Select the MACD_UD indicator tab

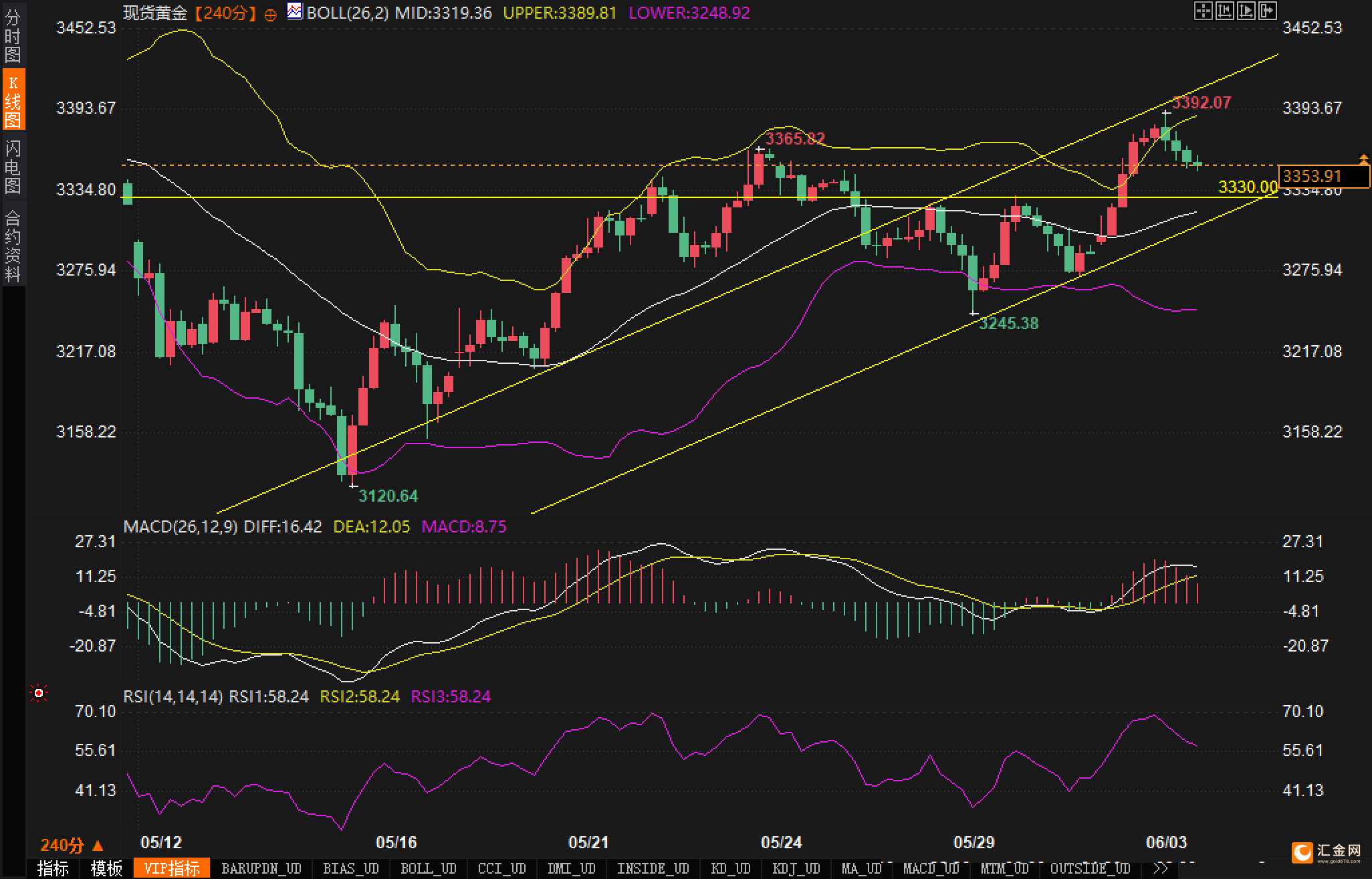[931, 868]
